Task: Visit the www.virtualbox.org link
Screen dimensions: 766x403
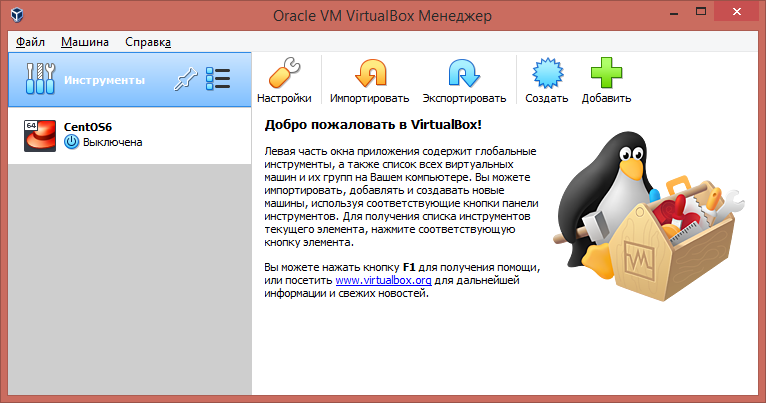Action: (383, 280)
